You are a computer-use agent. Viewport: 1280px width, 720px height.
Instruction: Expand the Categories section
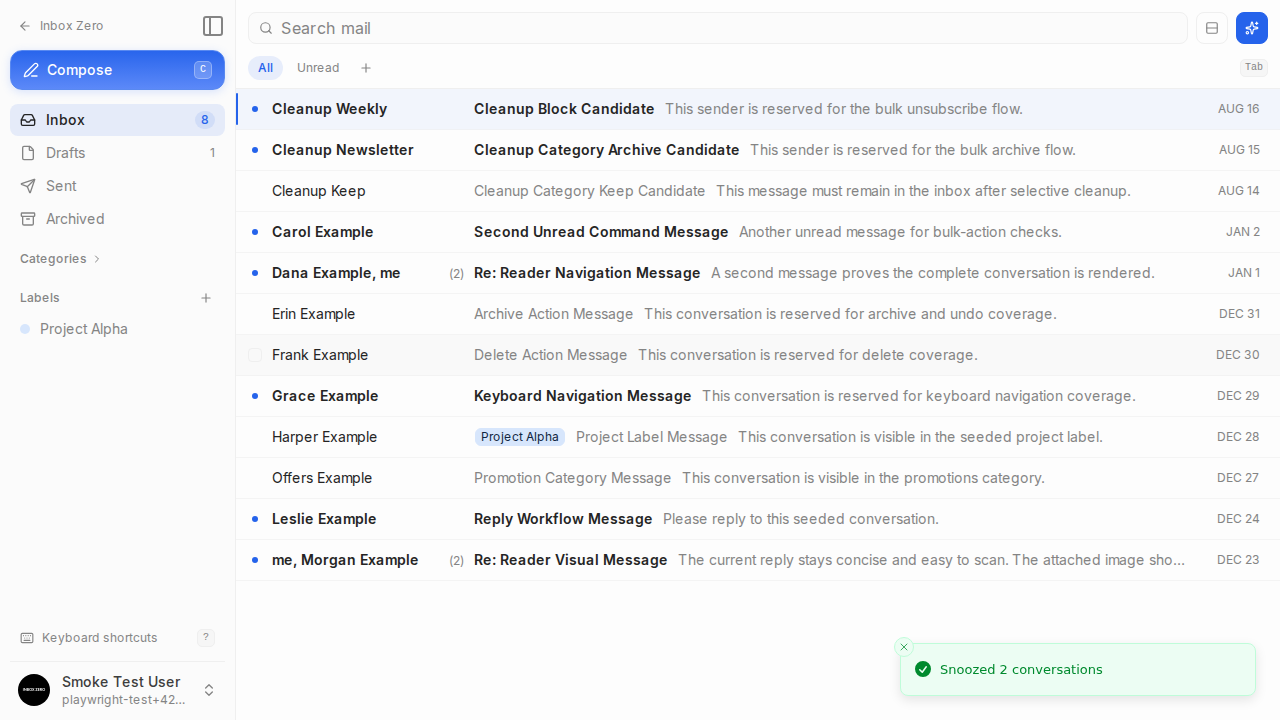tap(60, 259)
